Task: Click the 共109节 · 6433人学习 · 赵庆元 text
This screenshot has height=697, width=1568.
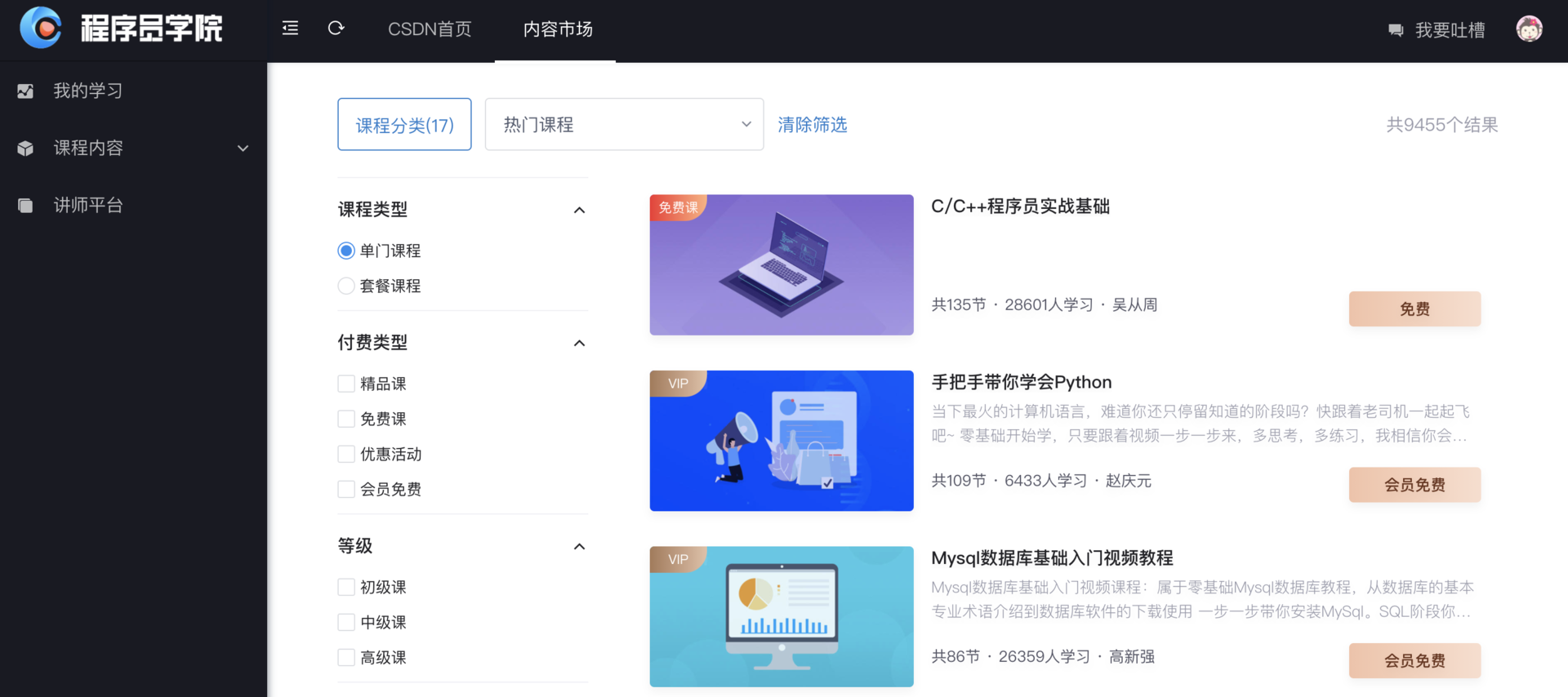Action: [x=1041, y=481]
